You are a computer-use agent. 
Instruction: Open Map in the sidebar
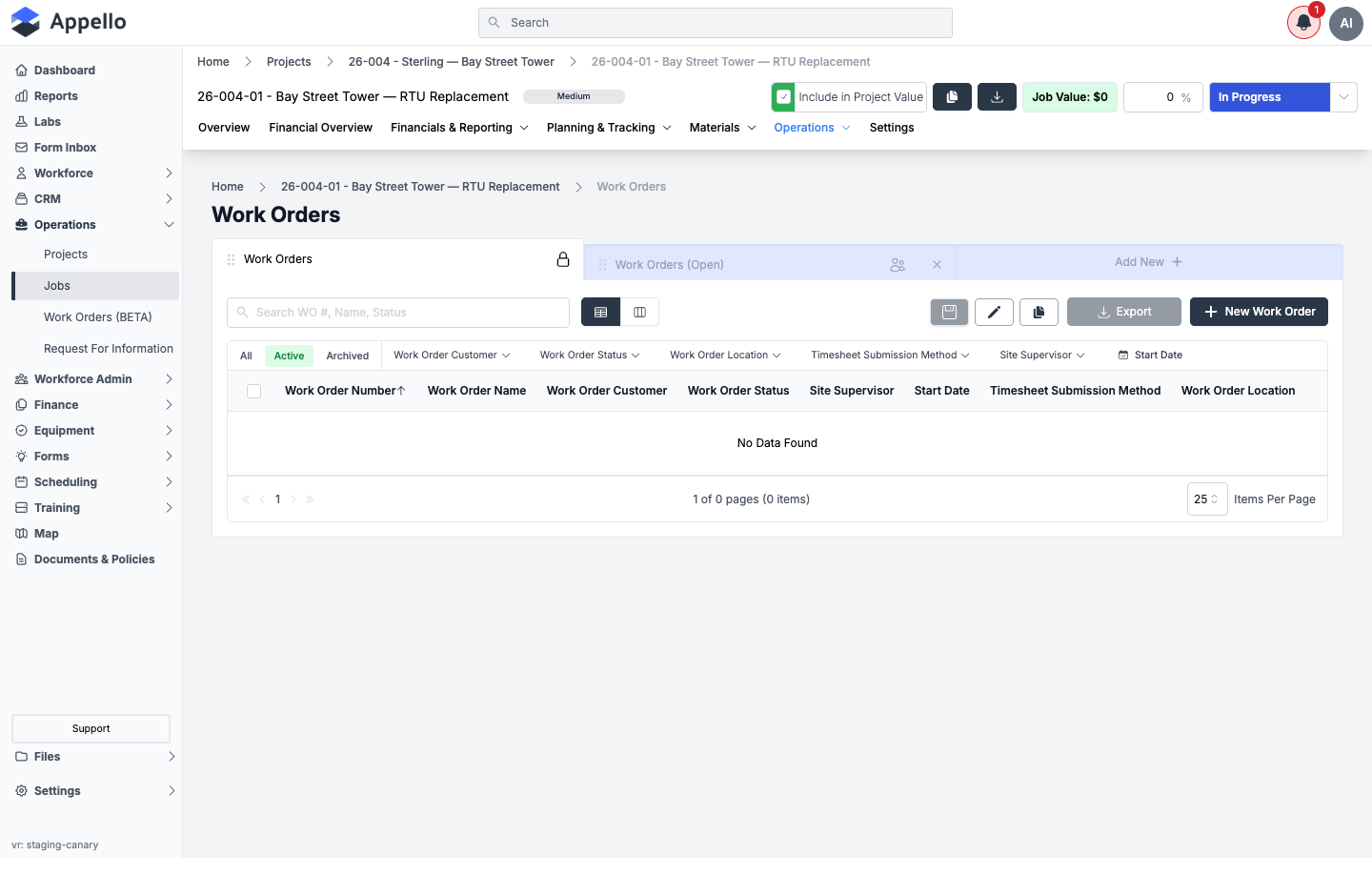[x=47, y=534]
